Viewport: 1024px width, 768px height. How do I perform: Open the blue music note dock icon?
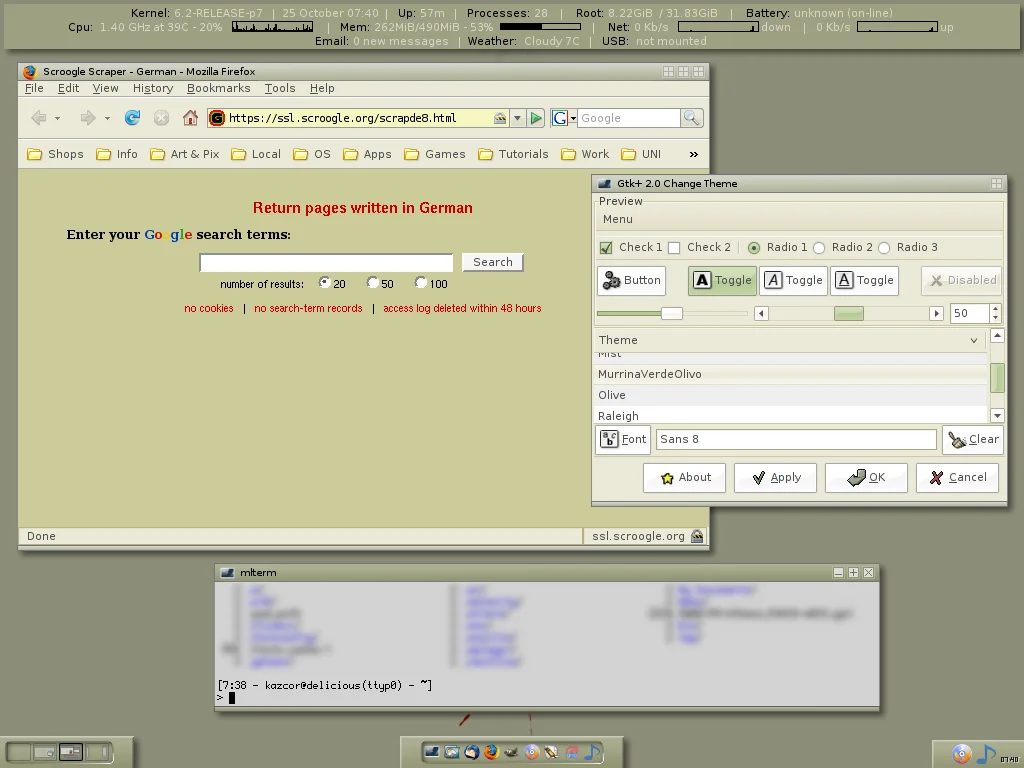tap(592, 752)
